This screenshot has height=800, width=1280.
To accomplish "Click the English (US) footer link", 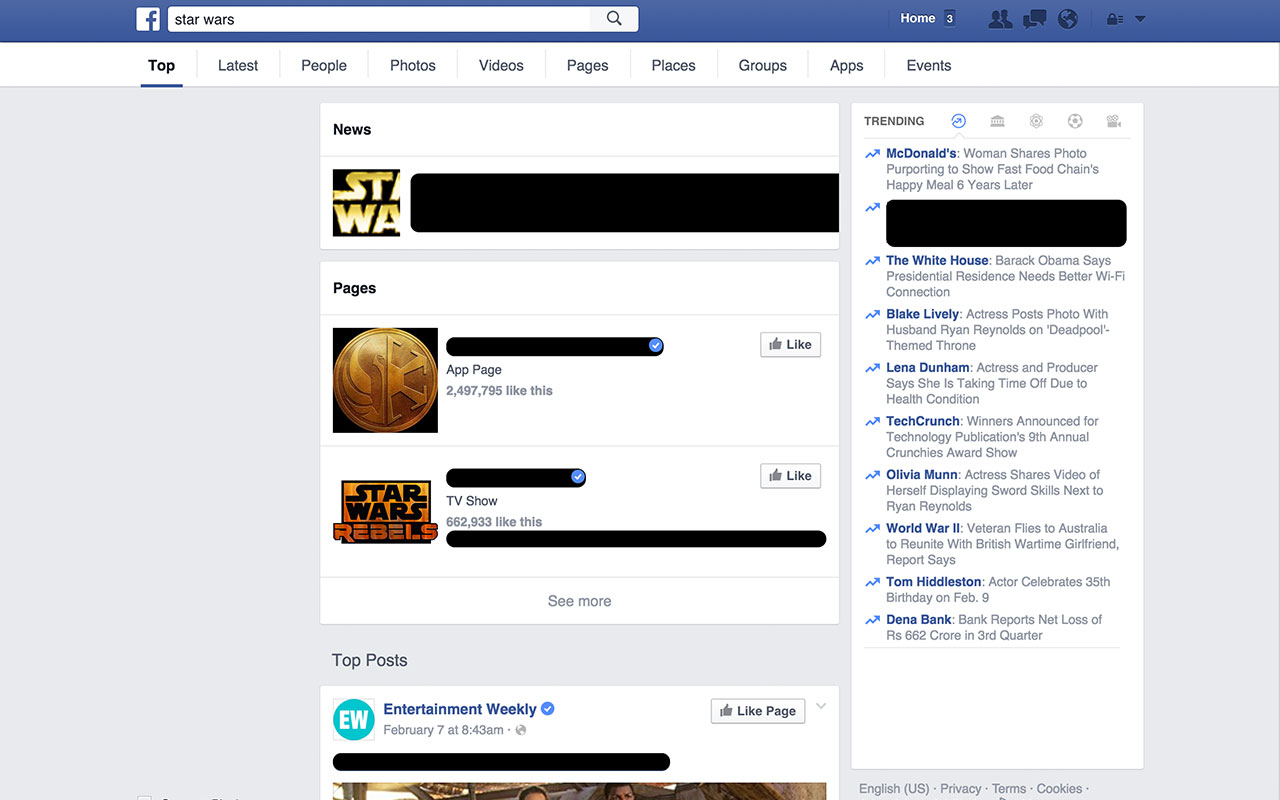I will pos(894,788).
